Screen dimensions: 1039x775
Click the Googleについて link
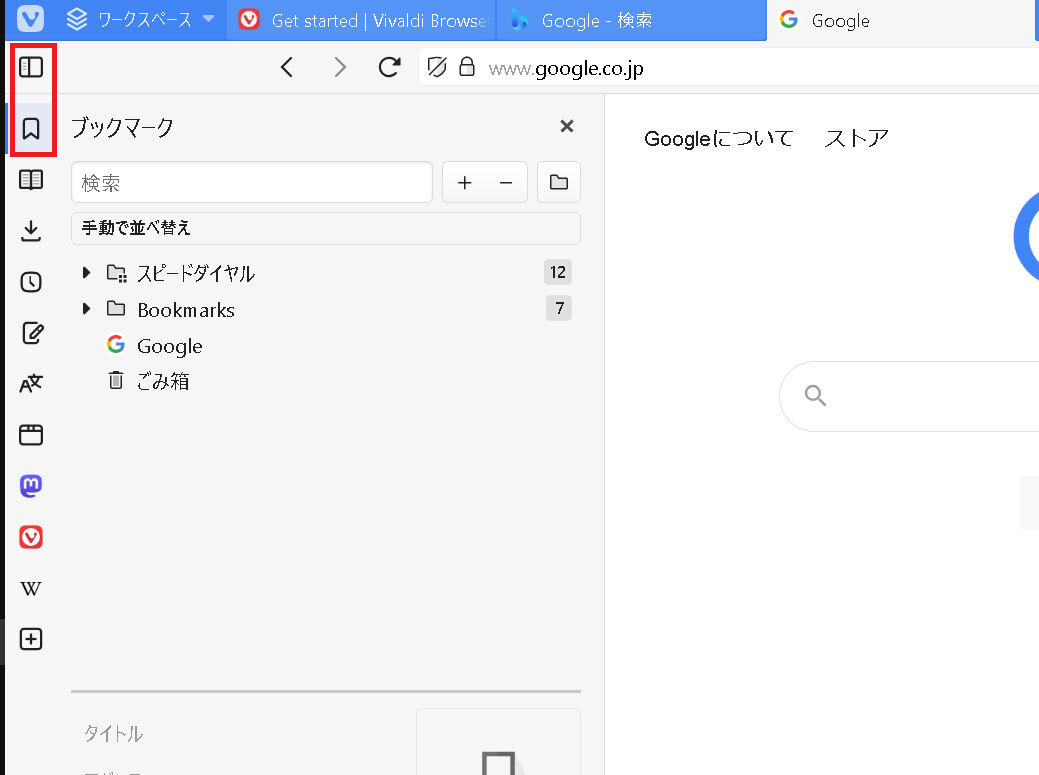pyautogui.click(x=718, y=139)
